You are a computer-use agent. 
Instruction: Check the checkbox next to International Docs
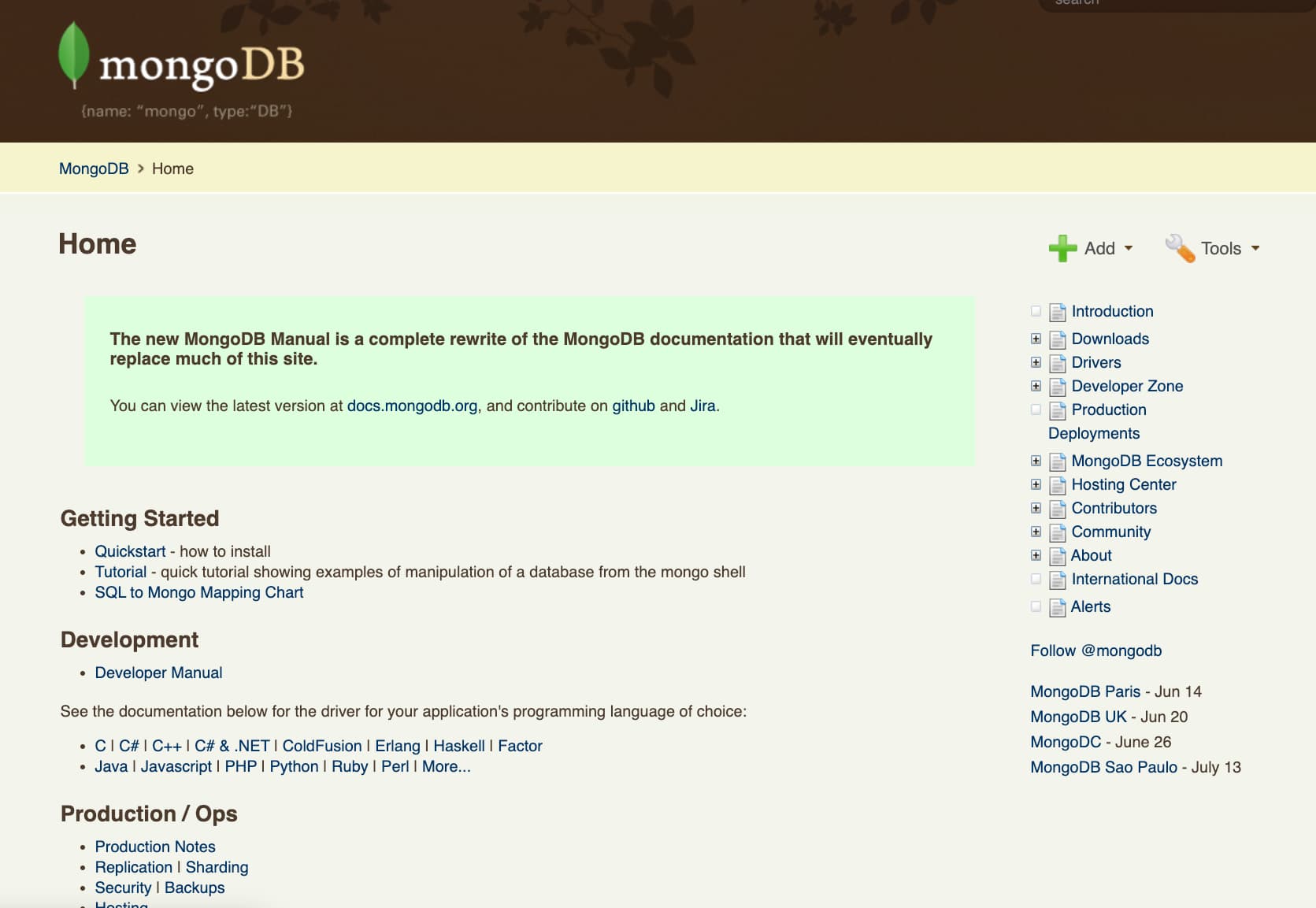(x=1036, y=578)
